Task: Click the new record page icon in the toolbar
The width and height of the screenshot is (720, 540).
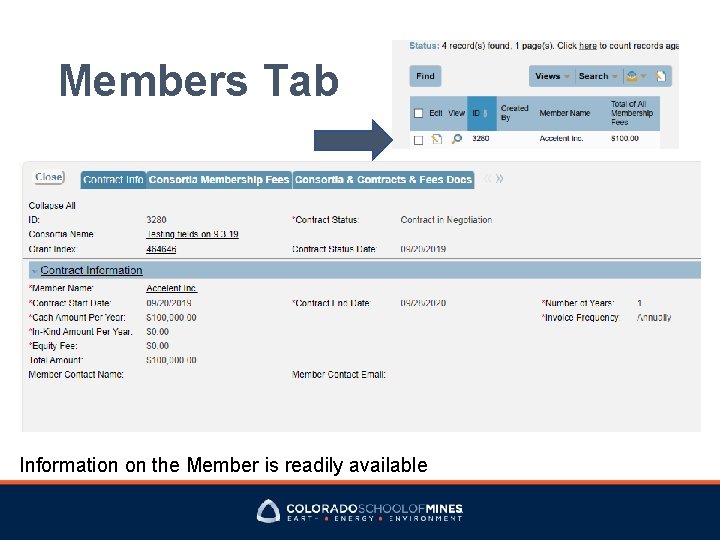Action: 661,76
